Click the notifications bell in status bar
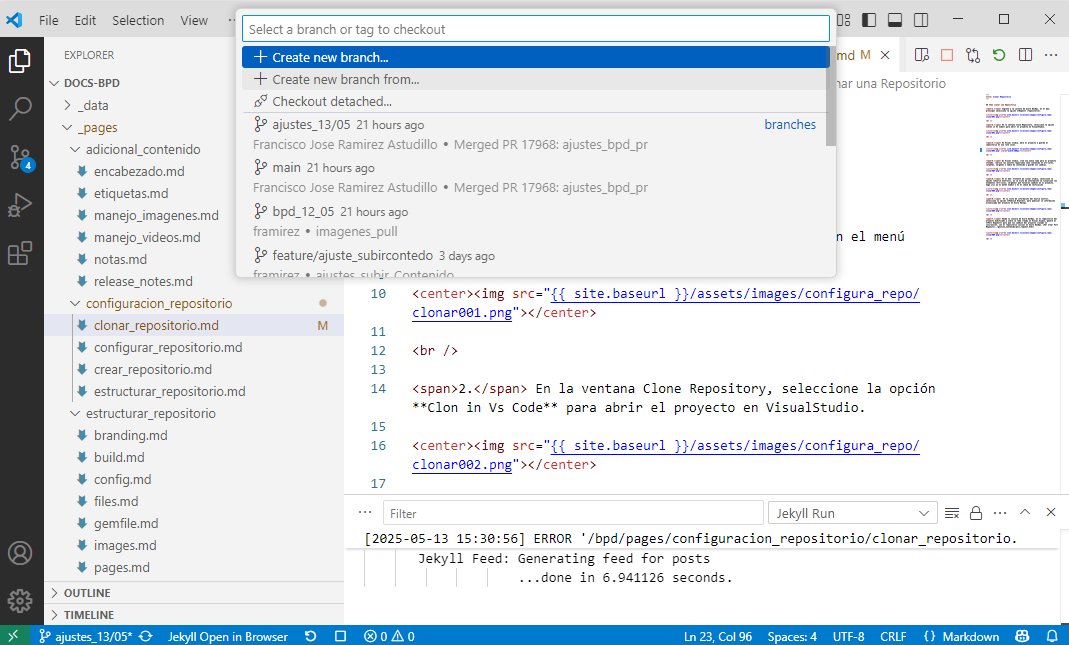This screenshot has width=1069, height=645. tap(1051, 636)
